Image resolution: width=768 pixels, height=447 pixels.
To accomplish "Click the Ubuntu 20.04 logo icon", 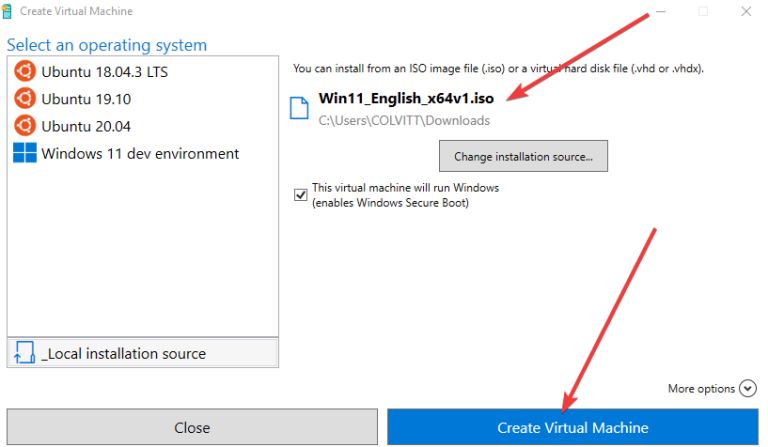I will point(24,126).
